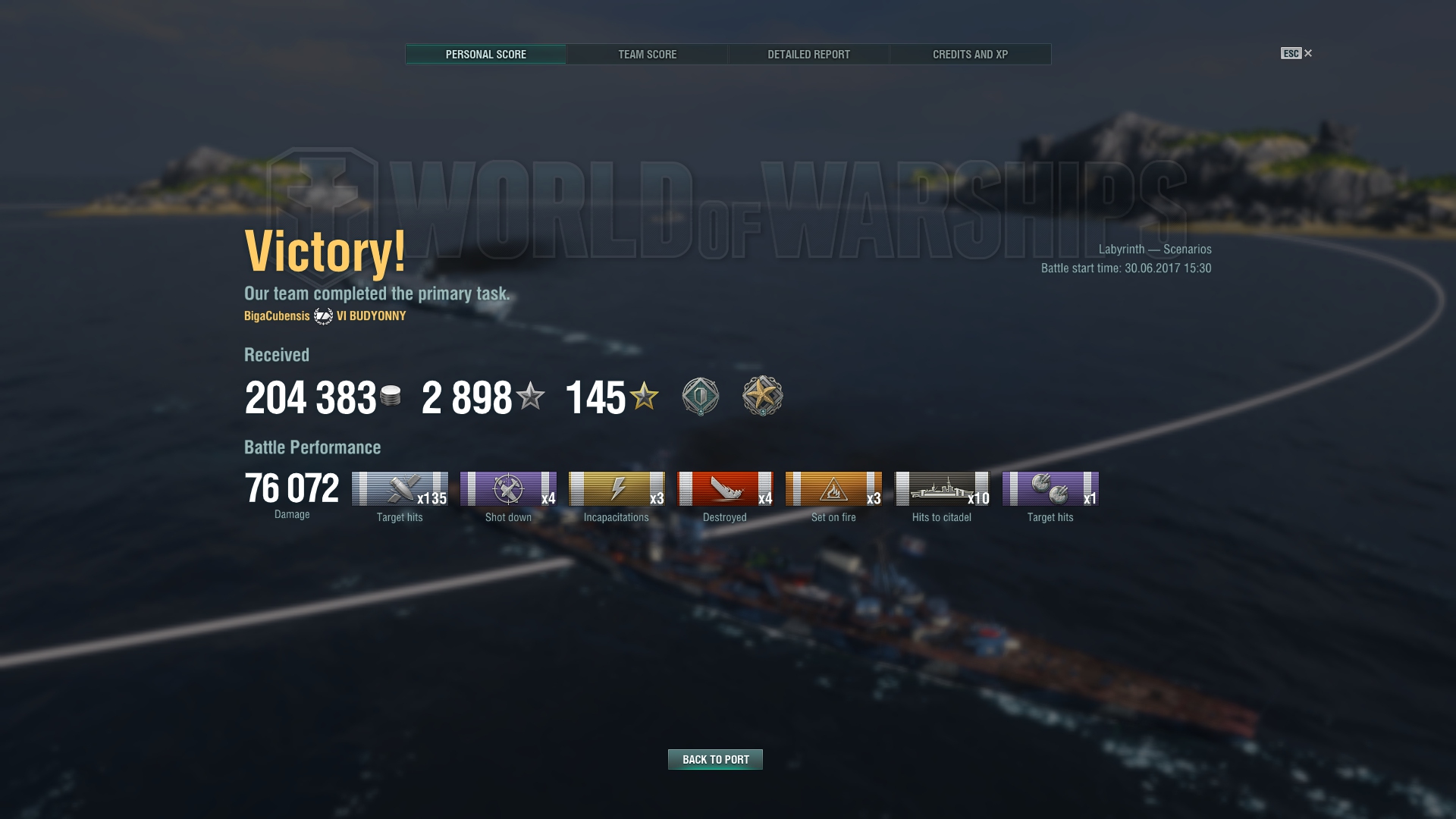Viewport: 1456px width, 819px height.
Task: Close the results screen with ESC X
Action: [x=1297, y=53]
